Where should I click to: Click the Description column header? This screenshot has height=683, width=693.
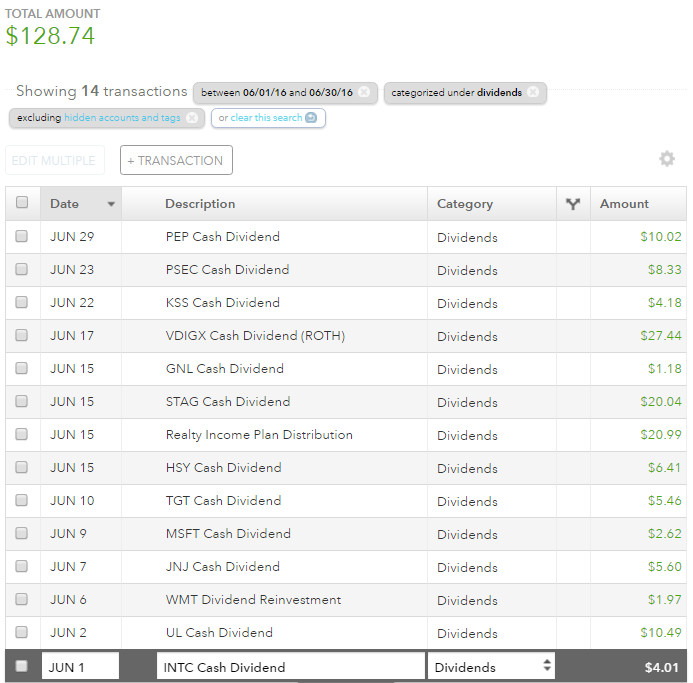200,204
